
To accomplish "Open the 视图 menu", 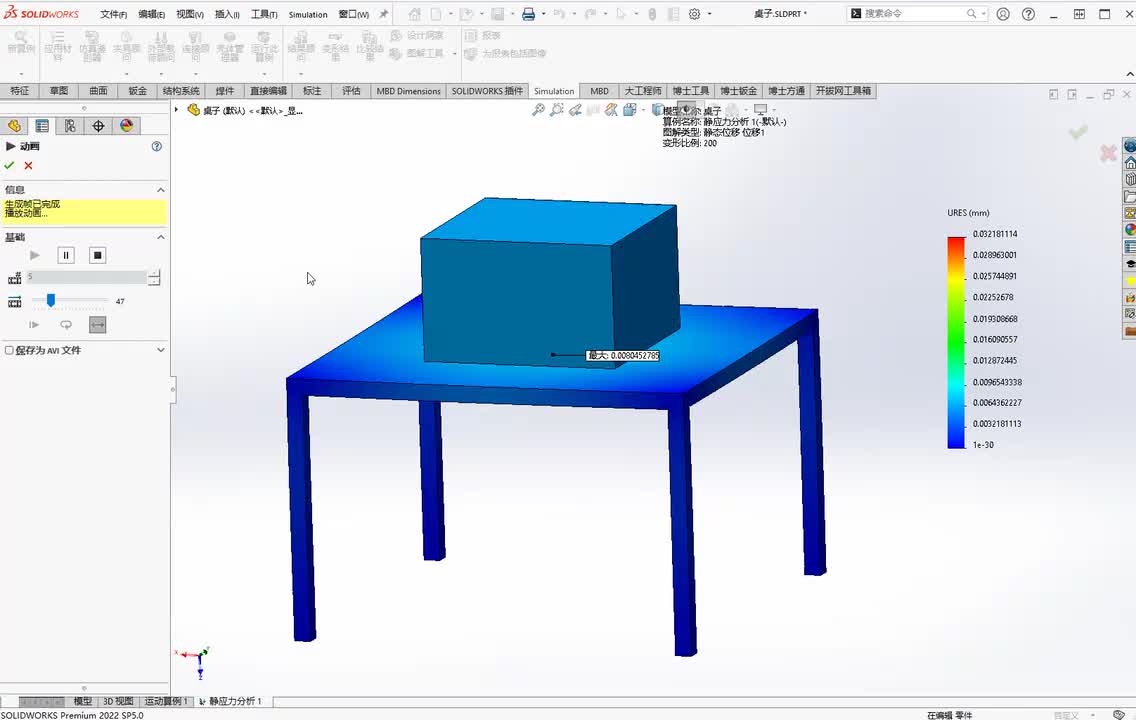I will [190, 14].
